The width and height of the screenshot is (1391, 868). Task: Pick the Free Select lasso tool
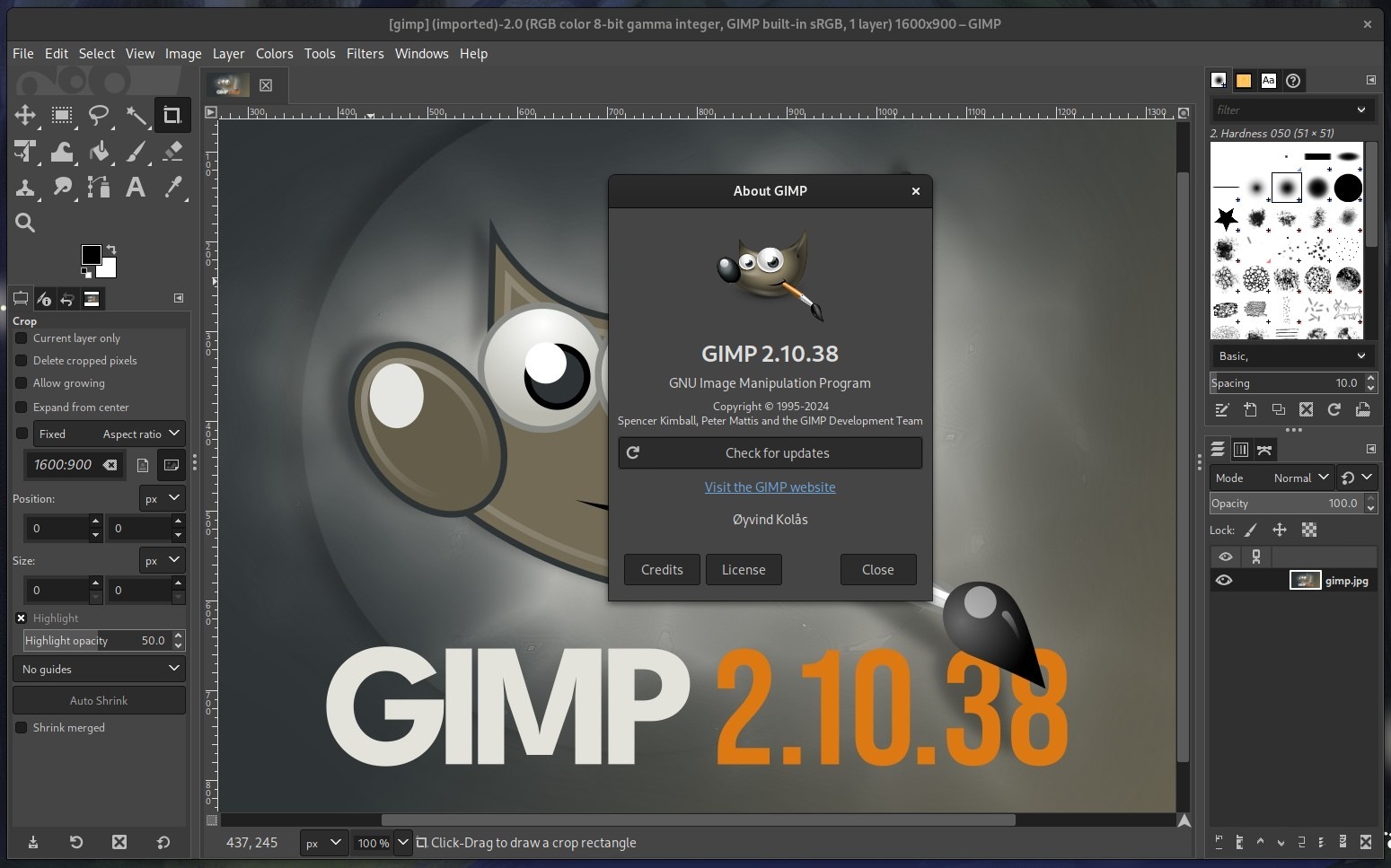tap(99, 115)
